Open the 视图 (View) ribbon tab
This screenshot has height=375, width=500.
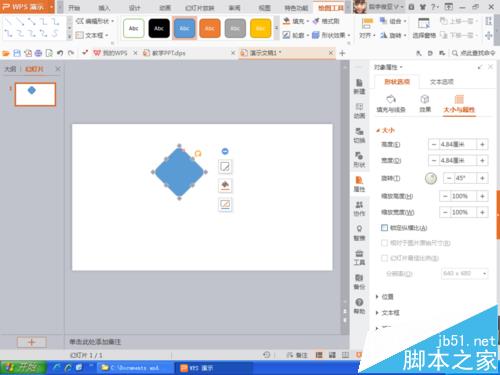point(265,7)
